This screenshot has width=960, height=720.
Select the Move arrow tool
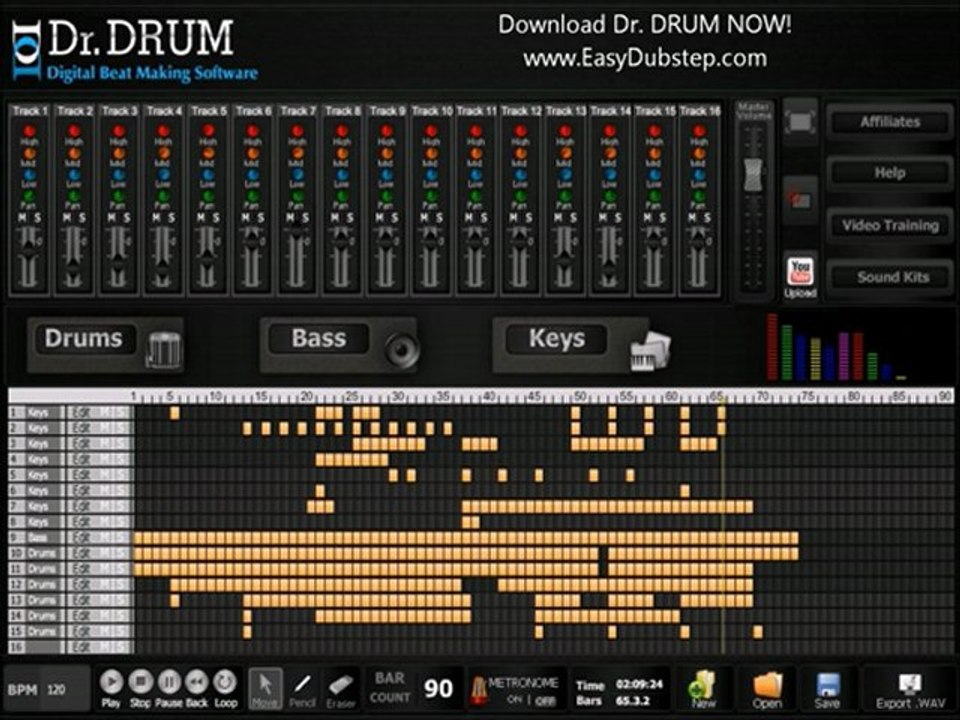pyautogui.click(x=266, y=688)
